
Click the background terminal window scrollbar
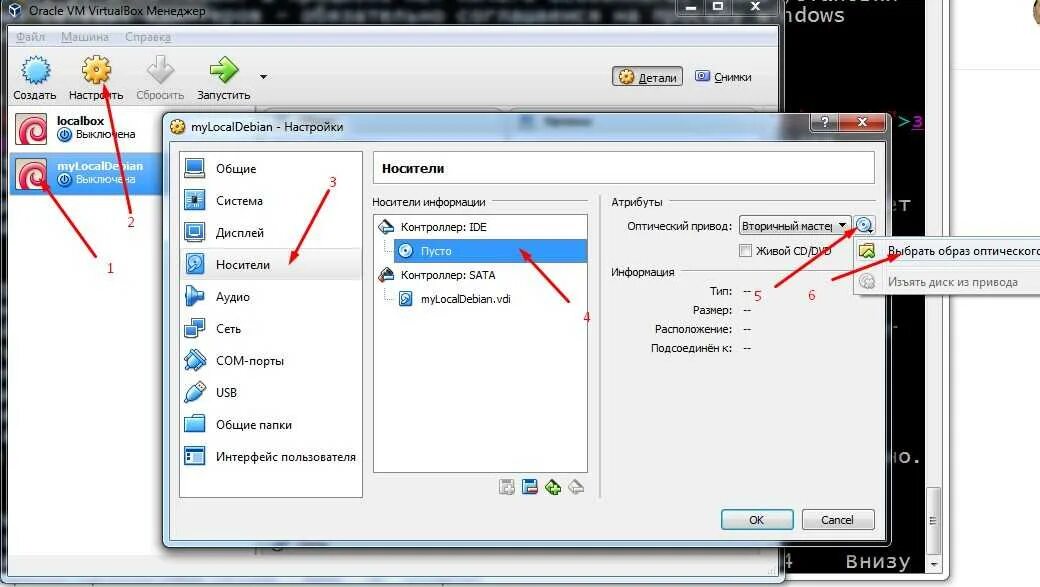tap(933, 521)
